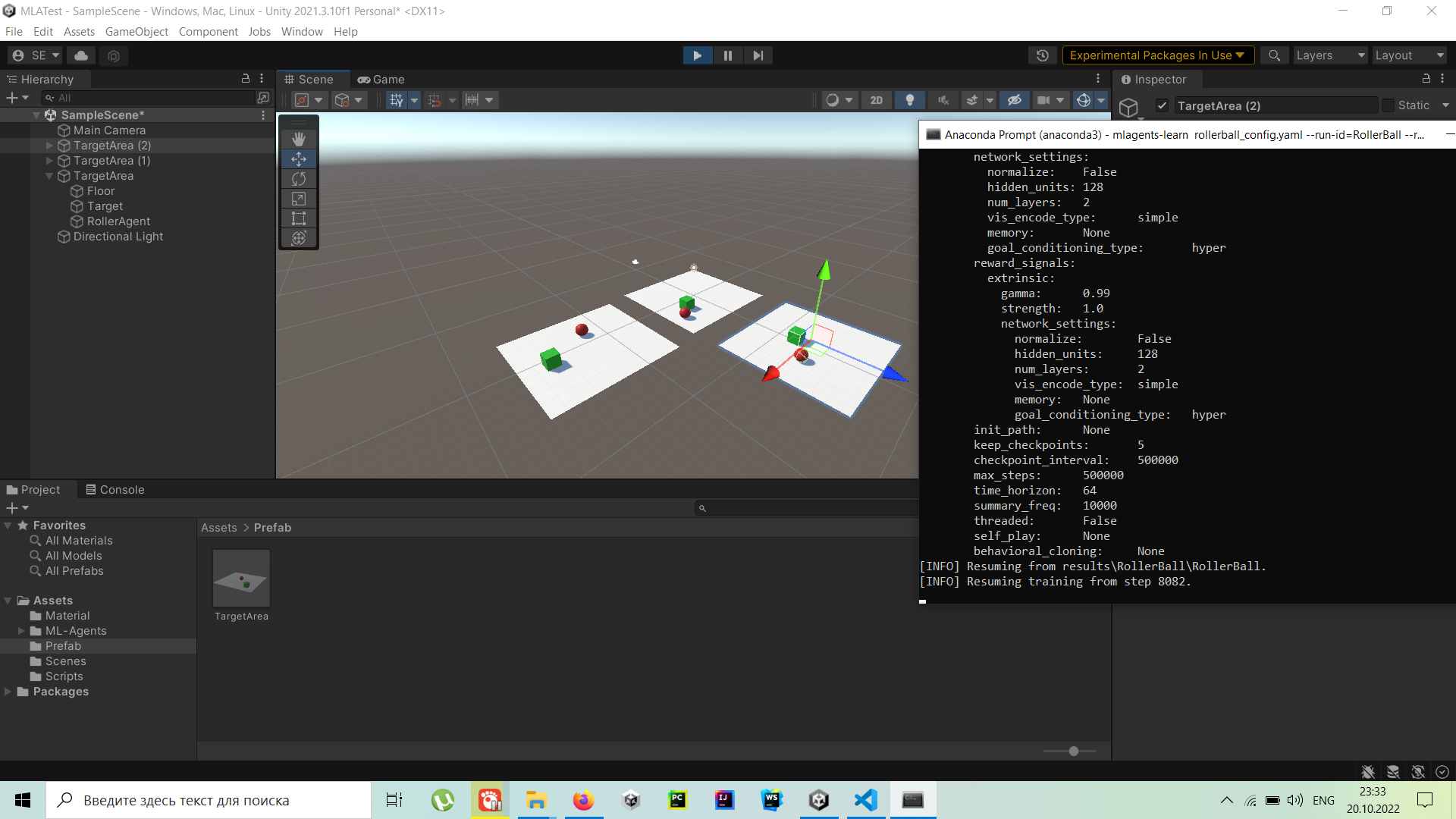The width and height of the screenshot is (1456, 819).
Task: Select the Rotate tool
Action: click(x=299, y=179)
